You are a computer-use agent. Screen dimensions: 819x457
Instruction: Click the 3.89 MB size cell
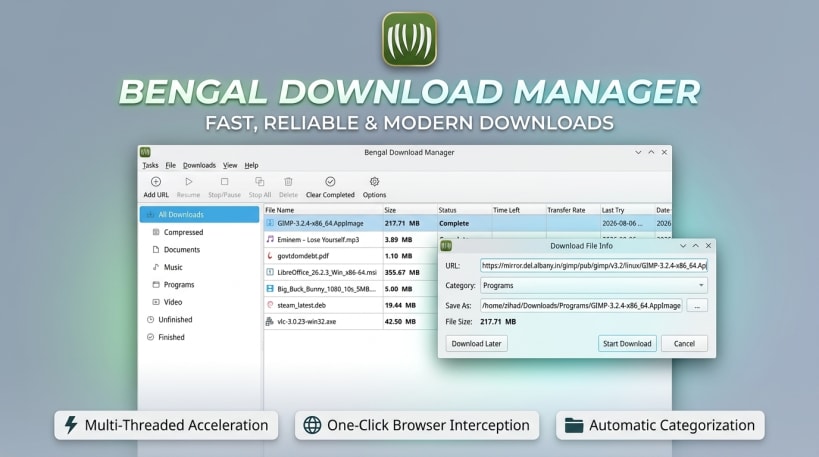[399, 239]
